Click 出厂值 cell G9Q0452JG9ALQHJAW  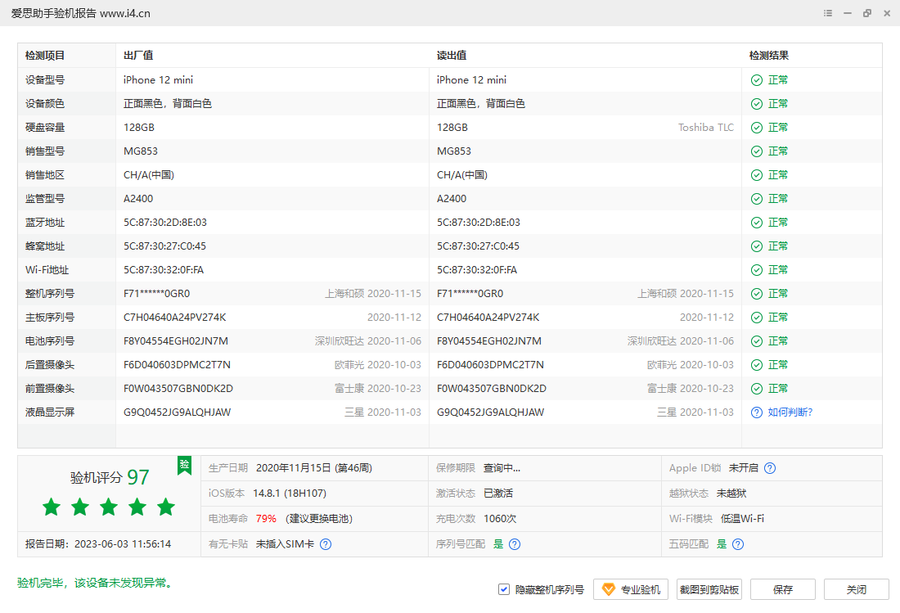click(x=177, y=412)
